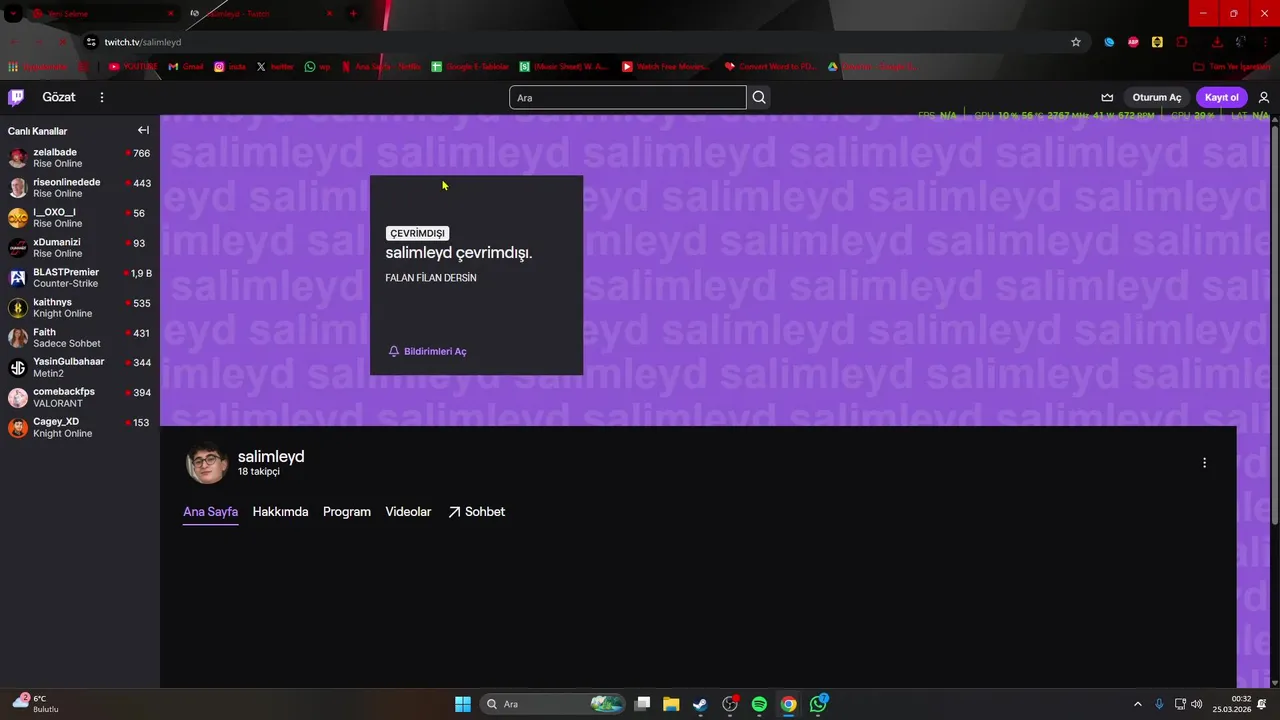Turn on notifications with Bildirimleri Aç

point(427,351)
